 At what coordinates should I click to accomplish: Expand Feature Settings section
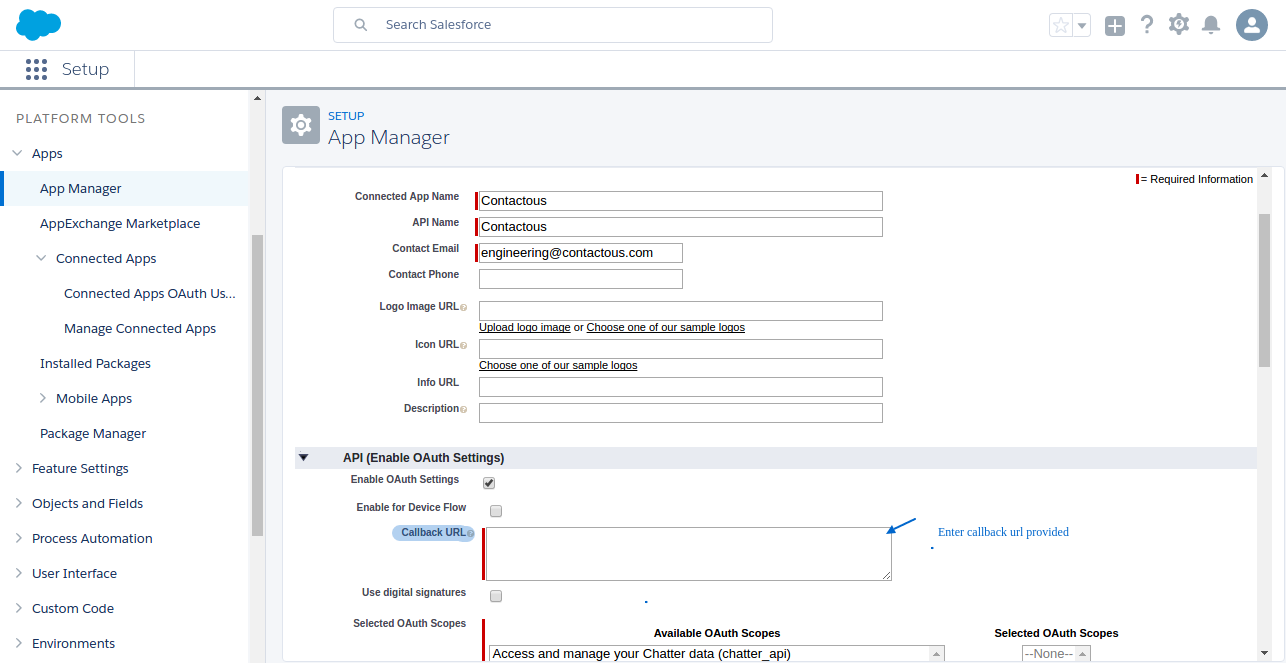pos(17,469)
